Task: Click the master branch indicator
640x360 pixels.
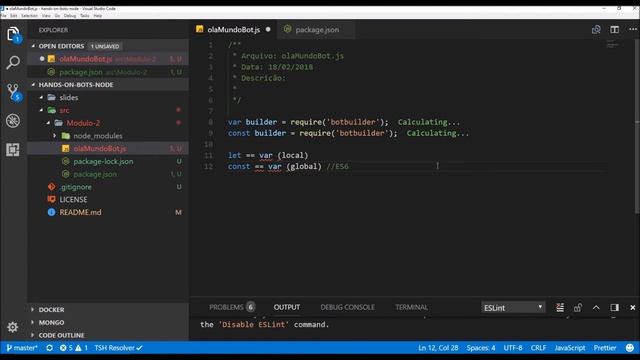Action: (22, 348)
